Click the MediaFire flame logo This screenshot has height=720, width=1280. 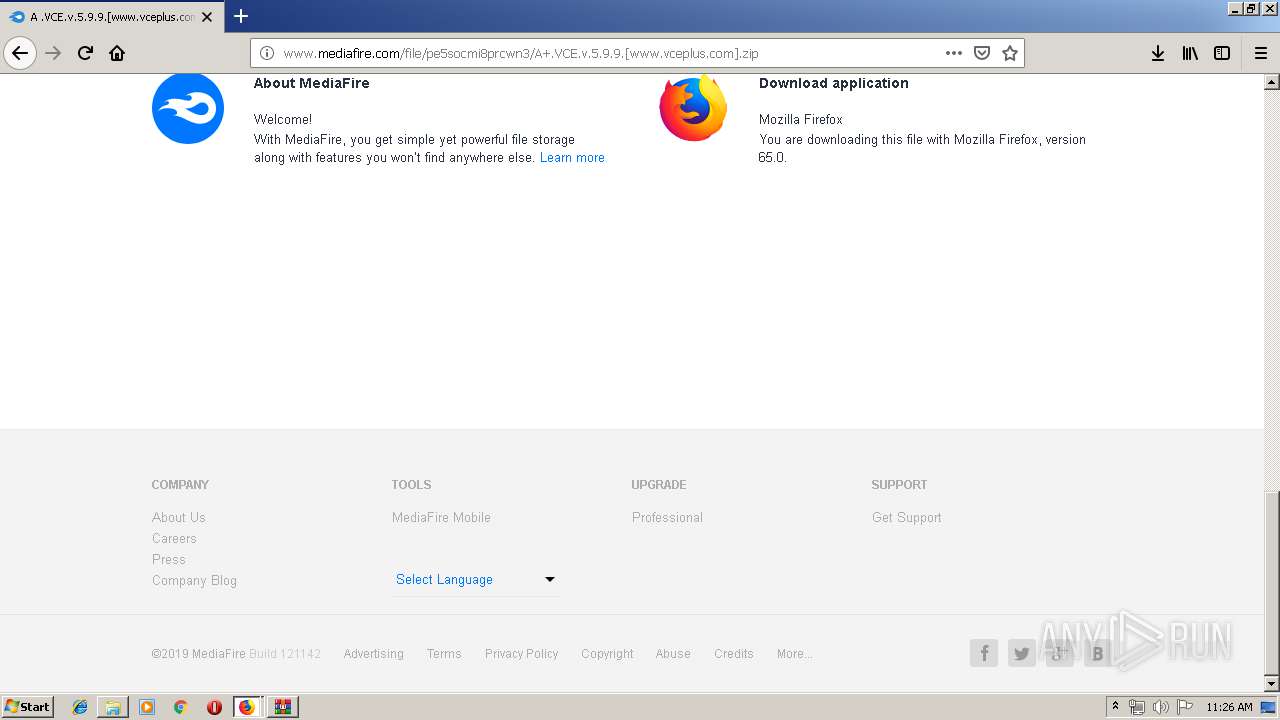click(188, 108)
